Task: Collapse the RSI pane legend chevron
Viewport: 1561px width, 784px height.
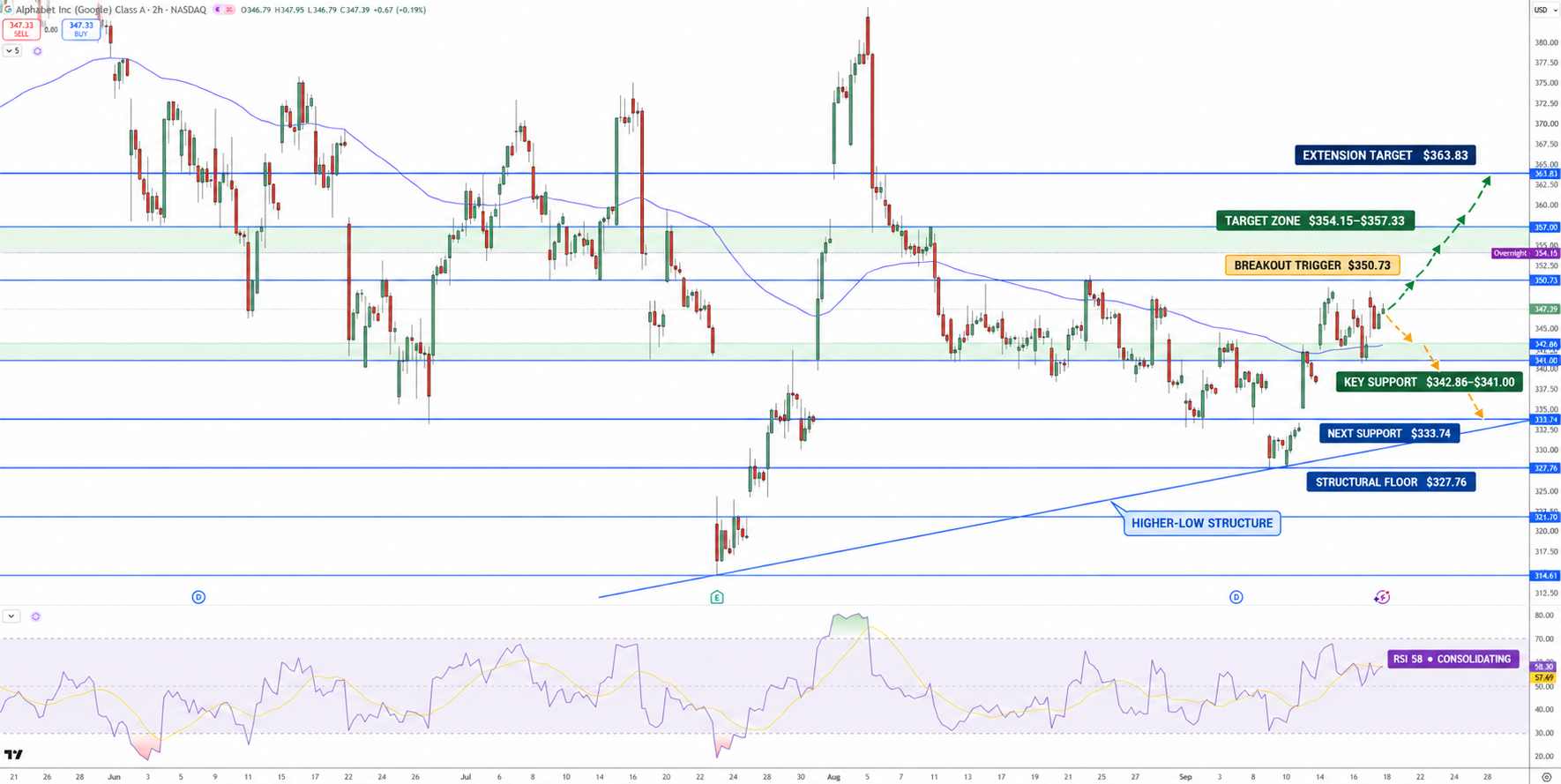Action: (x=11, y=616)
